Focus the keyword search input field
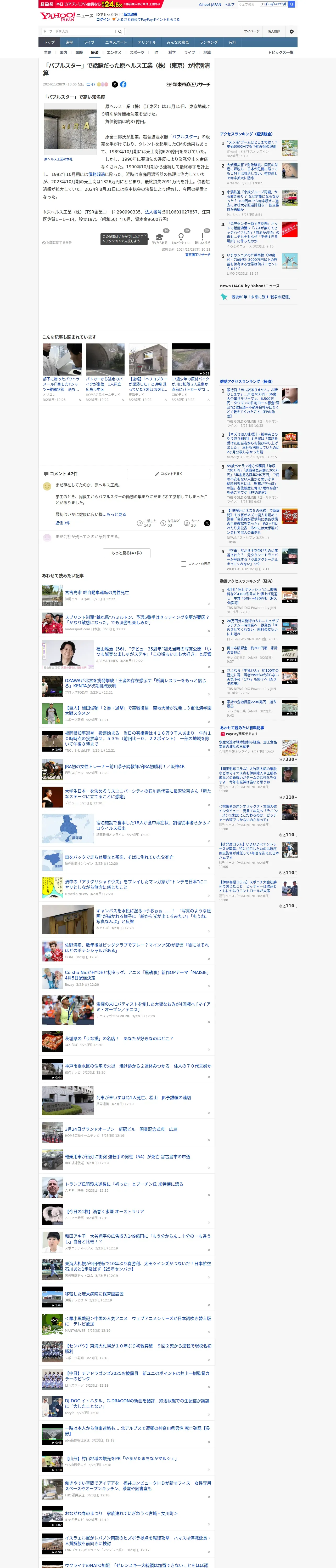The width and height of the screenshot is (336, 1568). click(x=79, y=32)
